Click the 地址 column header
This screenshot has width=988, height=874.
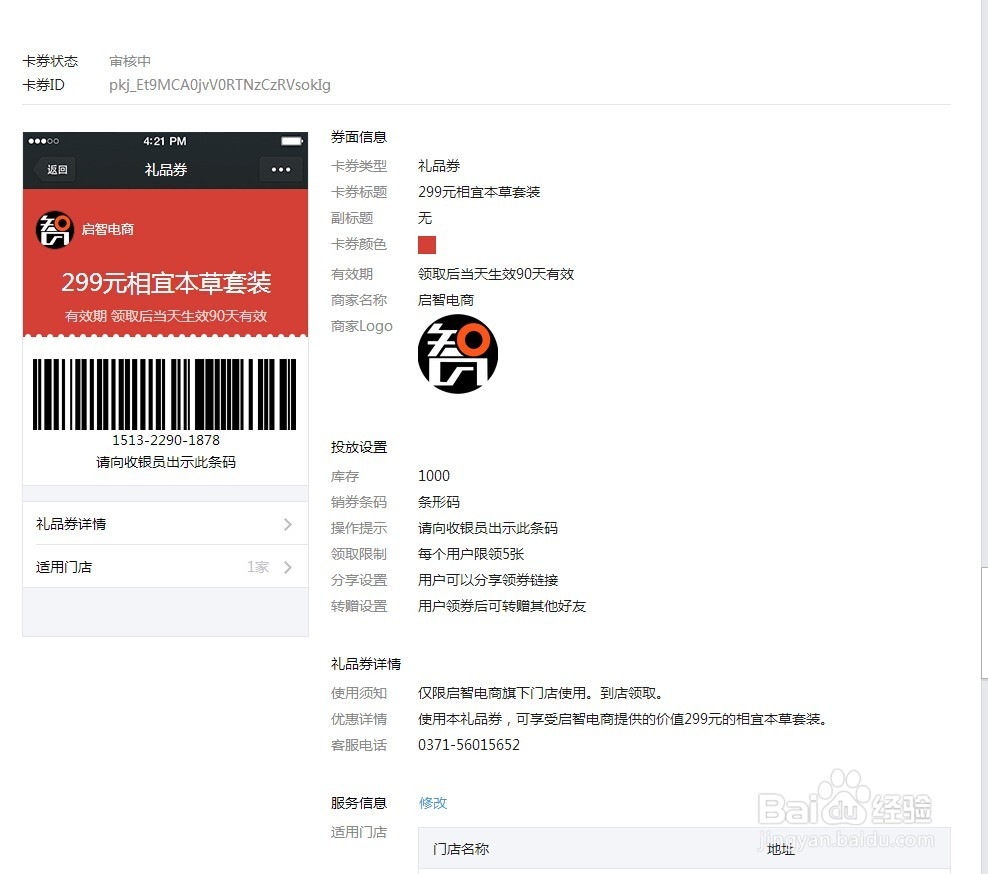[x=779, y=848]
